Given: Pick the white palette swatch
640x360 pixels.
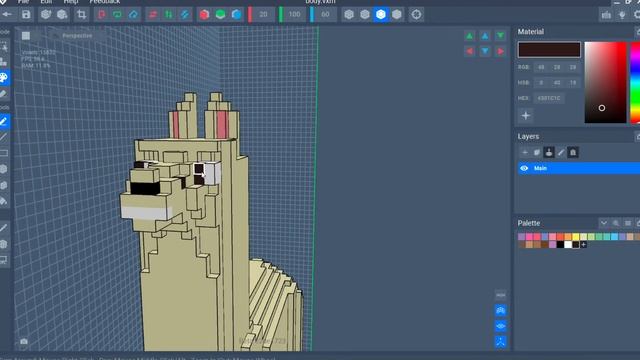Looking at the screenshot, I should pyautogui.click(x=568, y=244).
